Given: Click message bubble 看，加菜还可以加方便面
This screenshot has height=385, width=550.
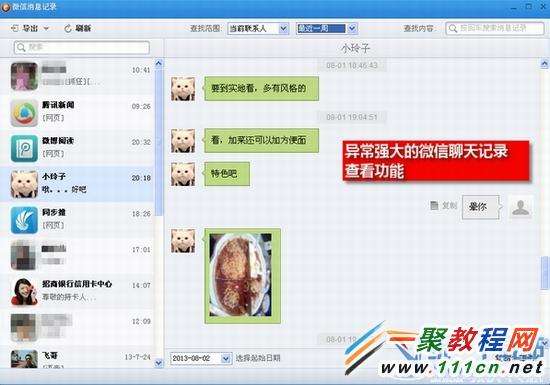Looking at the screenshot, I should 262,141.
